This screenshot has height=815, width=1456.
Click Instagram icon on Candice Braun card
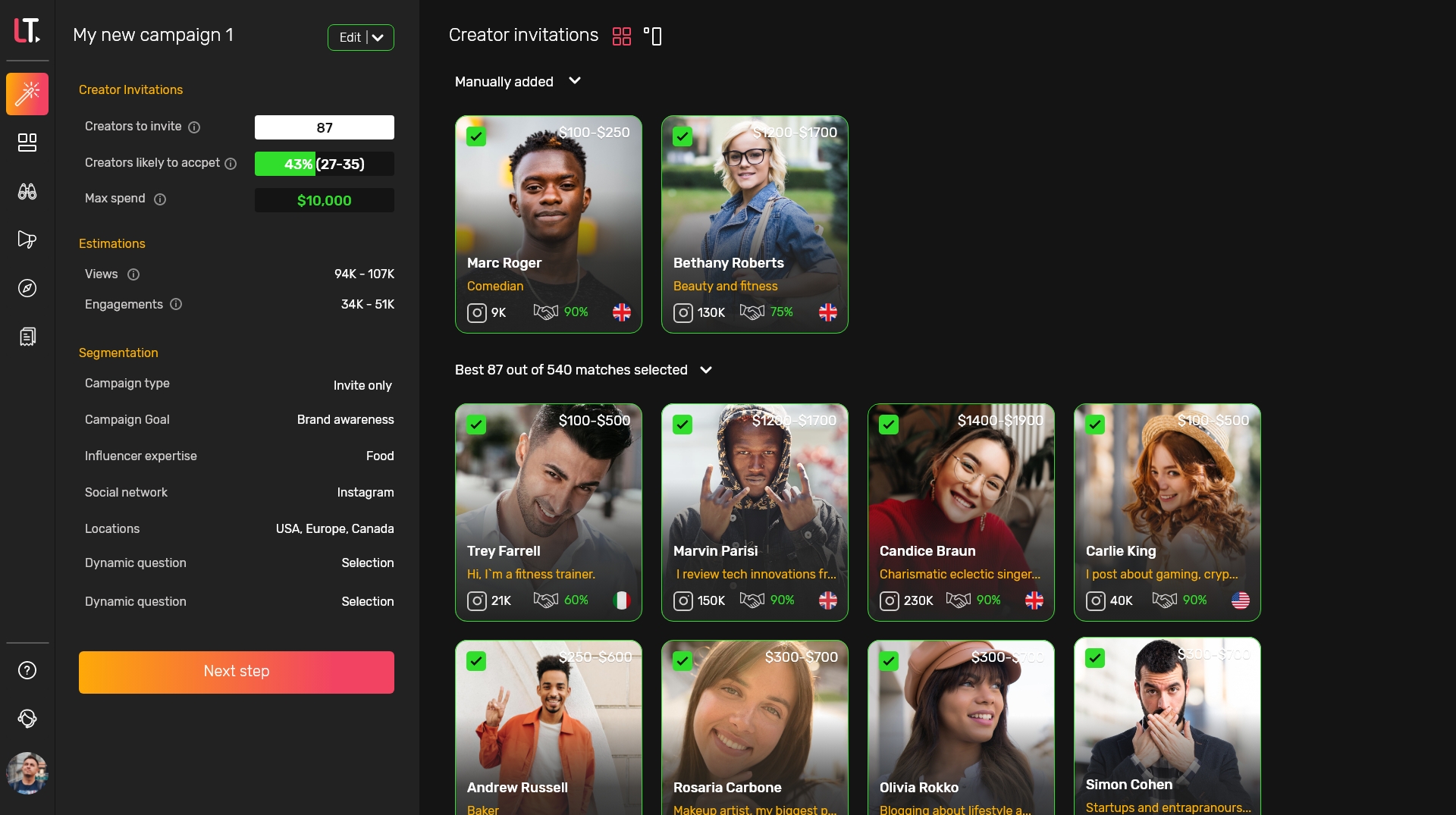(x=889, y=600)
